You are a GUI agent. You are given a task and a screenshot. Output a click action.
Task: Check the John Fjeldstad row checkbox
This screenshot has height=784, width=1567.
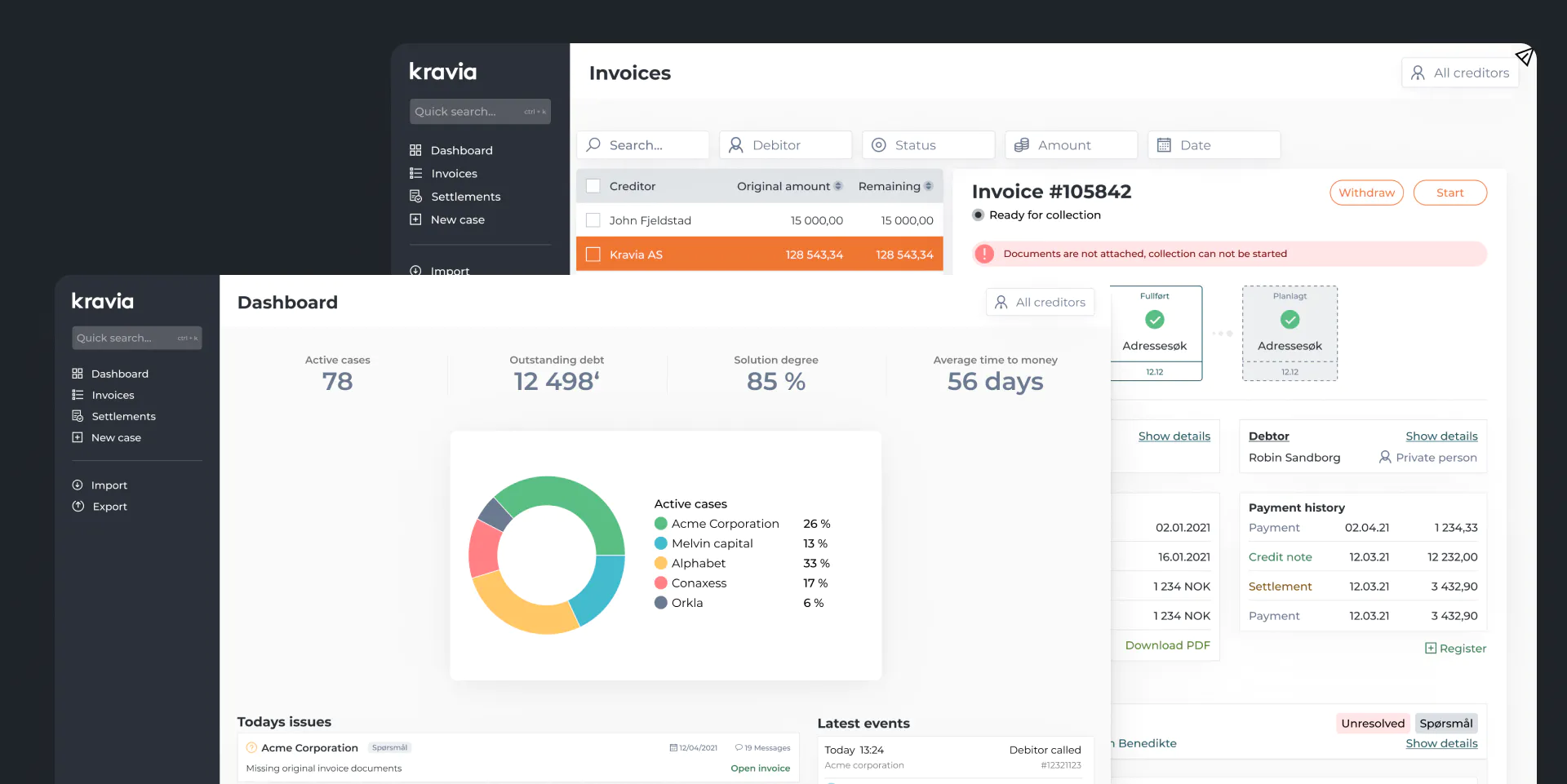pyautogui.click(x=593, y=220)
